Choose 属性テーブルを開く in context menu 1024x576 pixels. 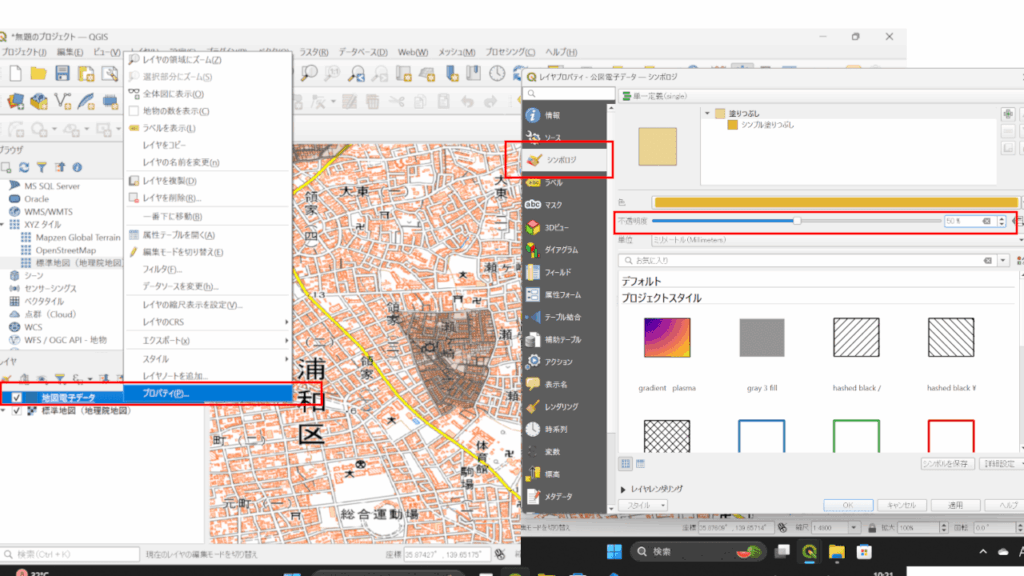[208, 235]
